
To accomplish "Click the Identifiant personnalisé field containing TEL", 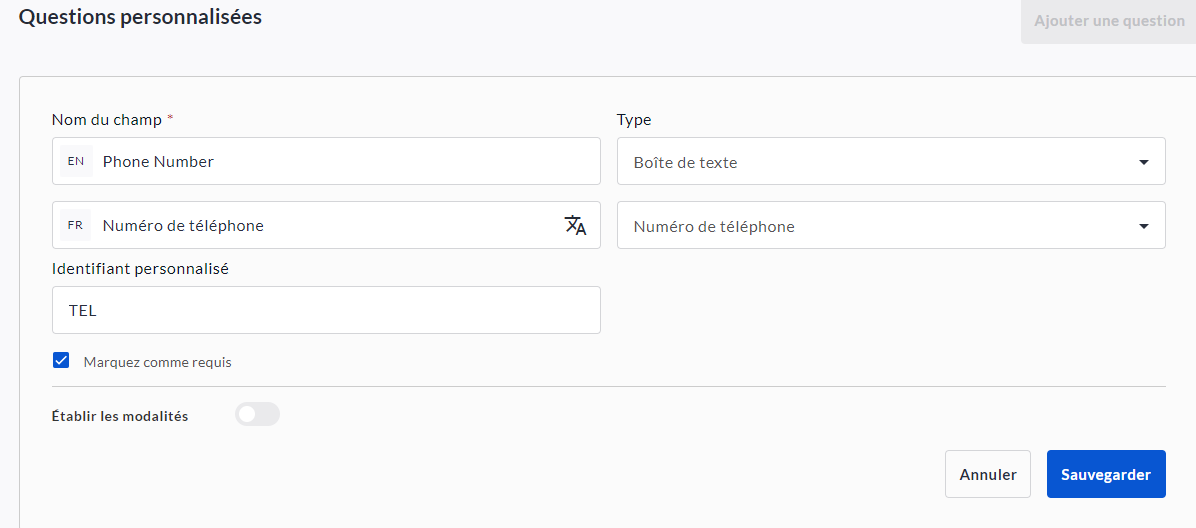I will click(x=326, y=310).
